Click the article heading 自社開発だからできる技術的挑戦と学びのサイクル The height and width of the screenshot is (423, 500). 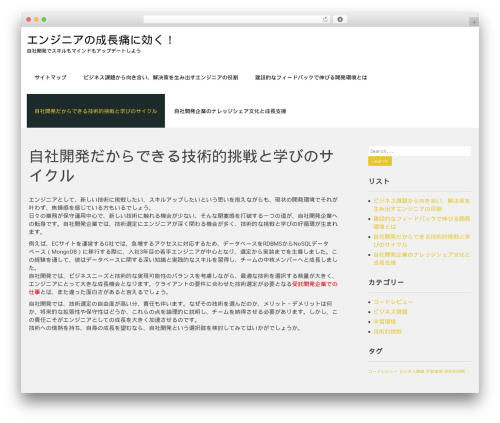[182, 166]
